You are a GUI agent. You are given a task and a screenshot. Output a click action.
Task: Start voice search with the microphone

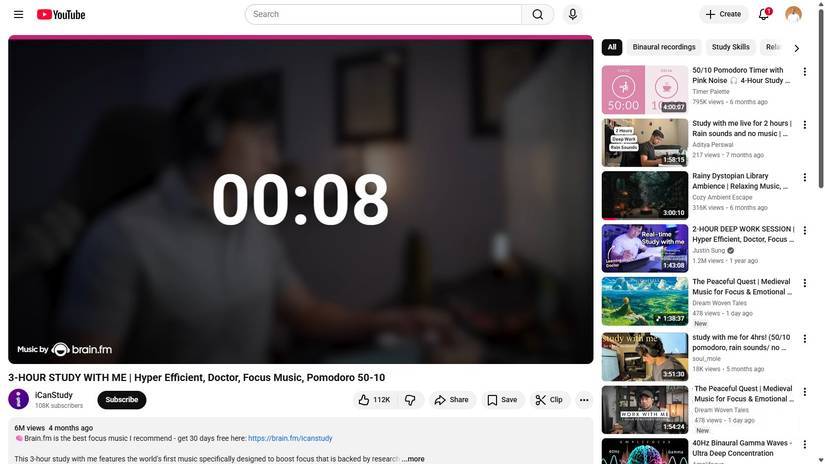[x=572, y=14]
